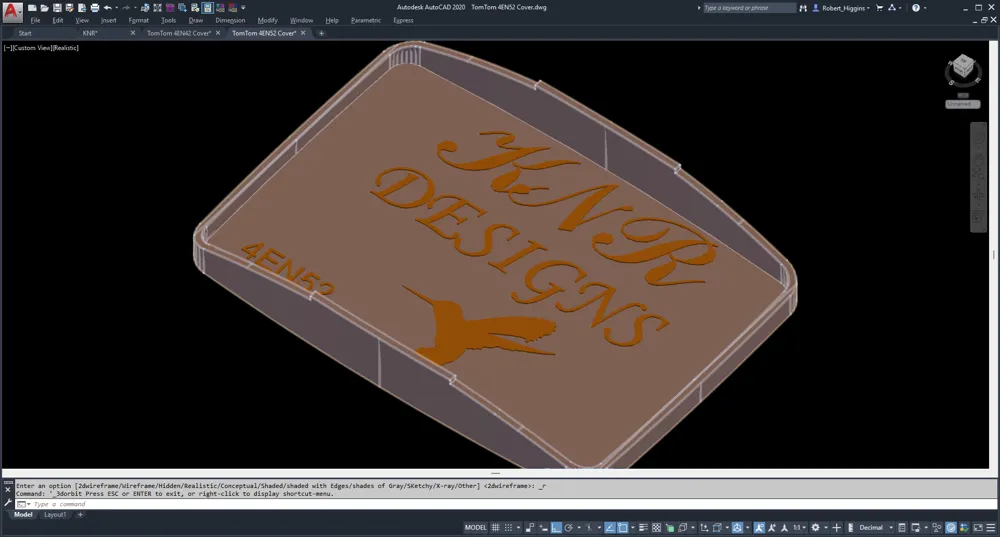Click the workspace switching gear icon

815,527
